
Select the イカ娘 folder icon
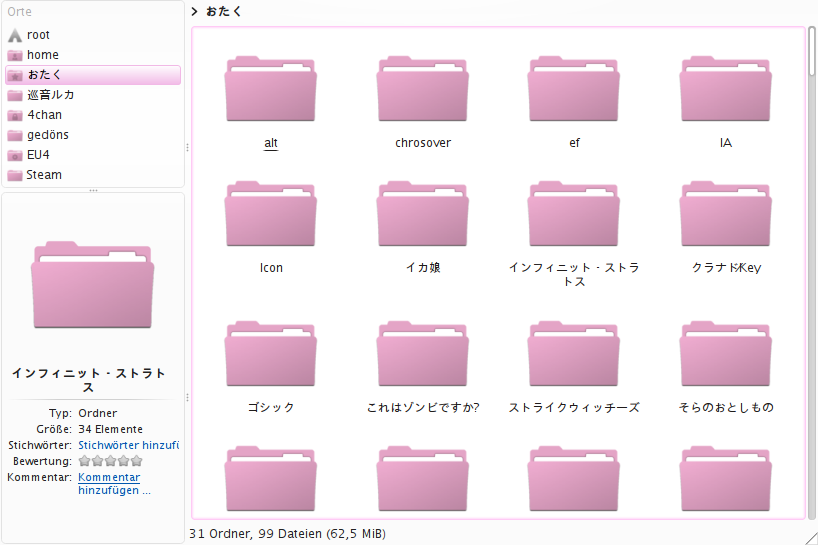(423, 214)
